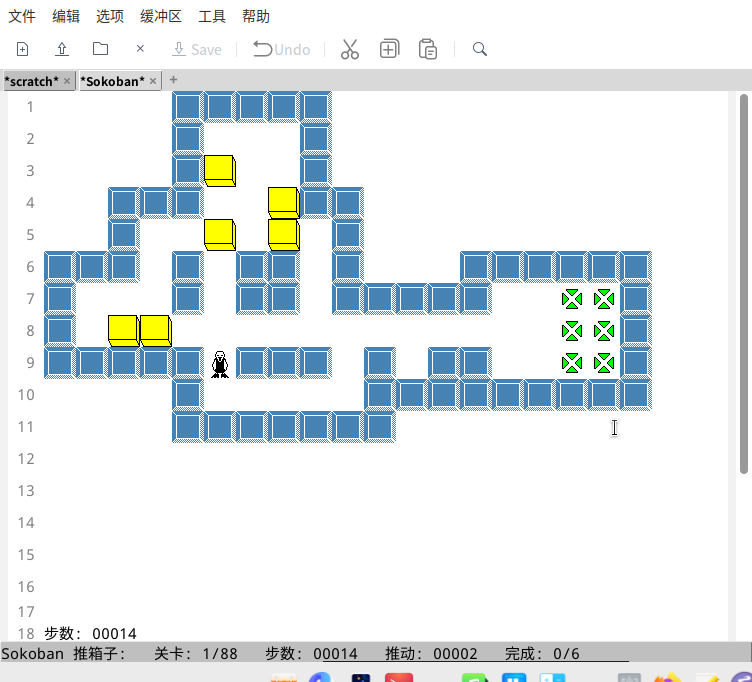Close the *Sokoban* tab
The height and width of the screenshot is (682, 752).
pyautogui.click(x=153, y=81)
